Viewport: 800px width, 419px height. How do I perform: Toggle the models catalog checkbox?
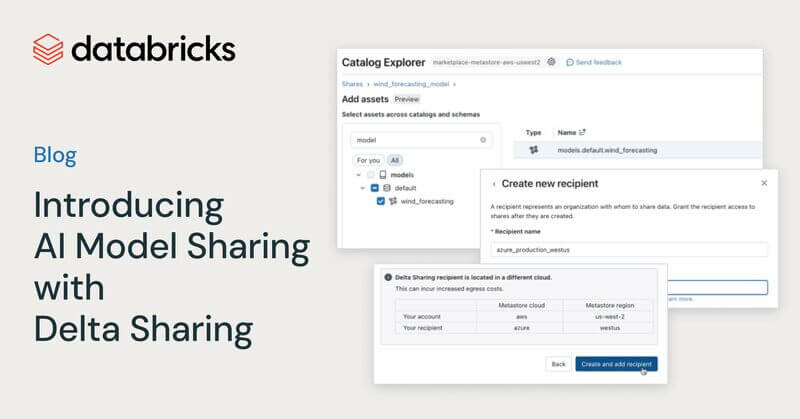(x=371, y=175)
